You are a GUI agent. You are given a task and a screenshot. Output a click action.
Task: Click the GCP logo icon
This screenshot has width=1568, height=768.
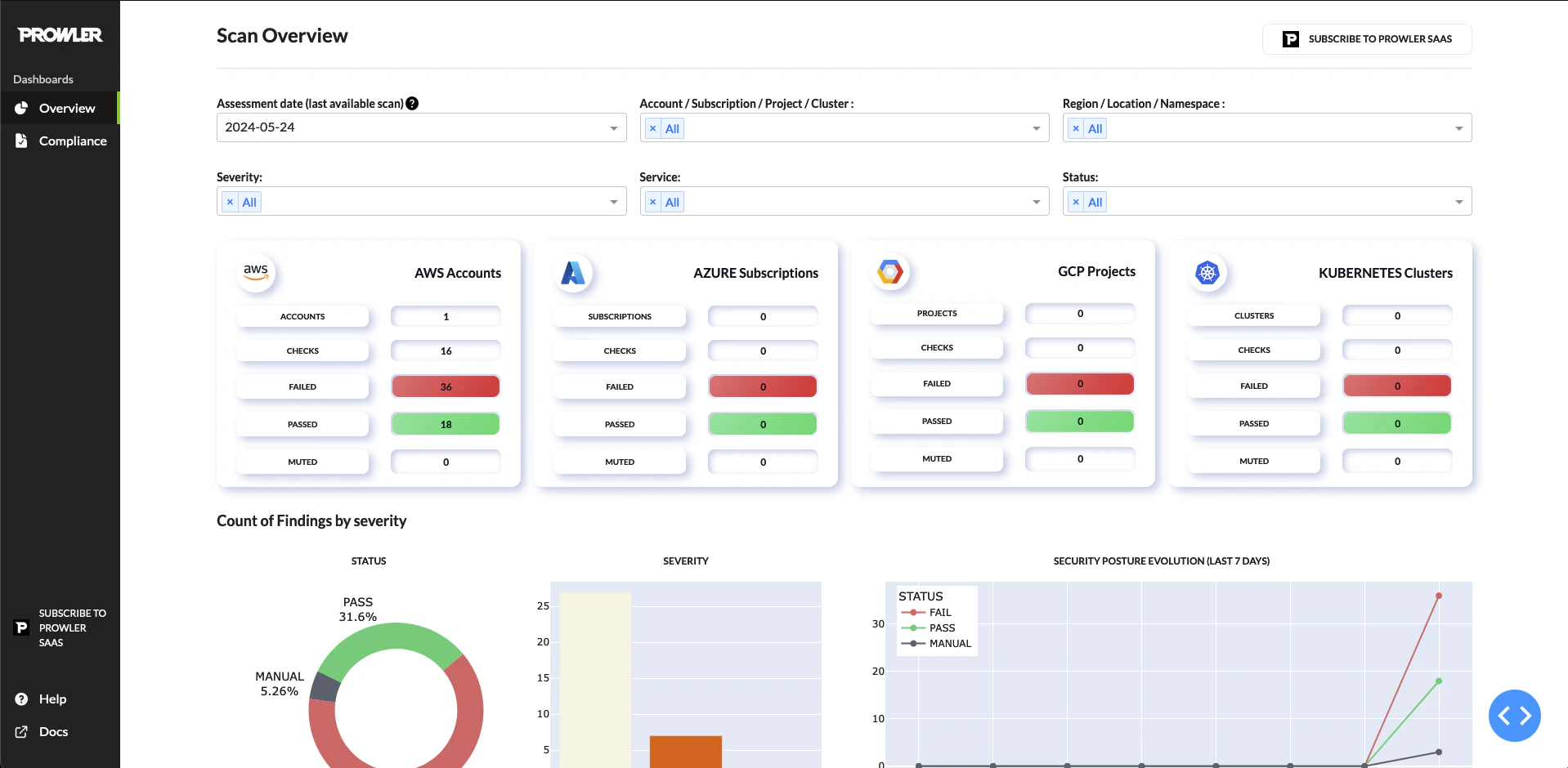(890, 271)
